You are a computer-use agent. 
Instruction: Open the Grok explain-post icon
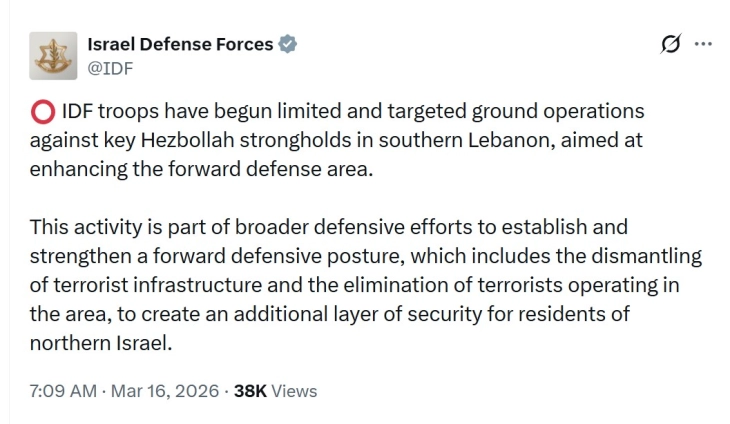coord(671,44)
